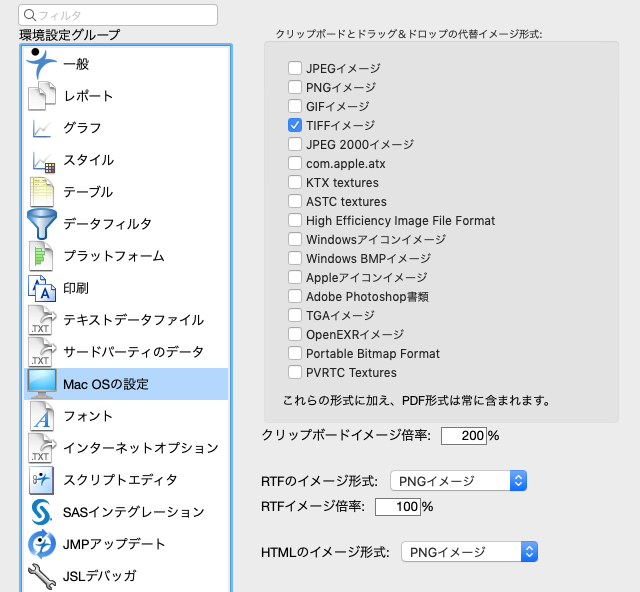Open HTMLのイメージ形式 dropdown
Screen dimensions: 640x592
[469, 552]
